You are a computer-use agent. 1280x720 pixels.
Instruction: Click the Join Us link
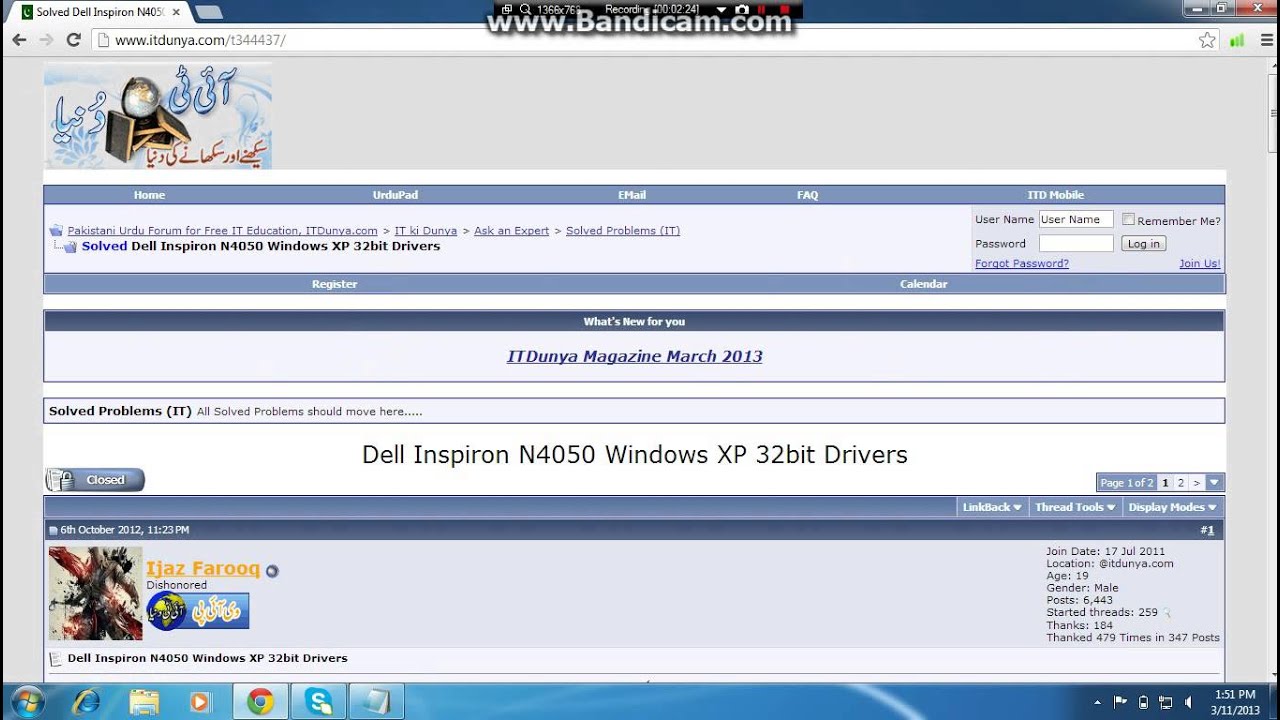point(1199,264)
